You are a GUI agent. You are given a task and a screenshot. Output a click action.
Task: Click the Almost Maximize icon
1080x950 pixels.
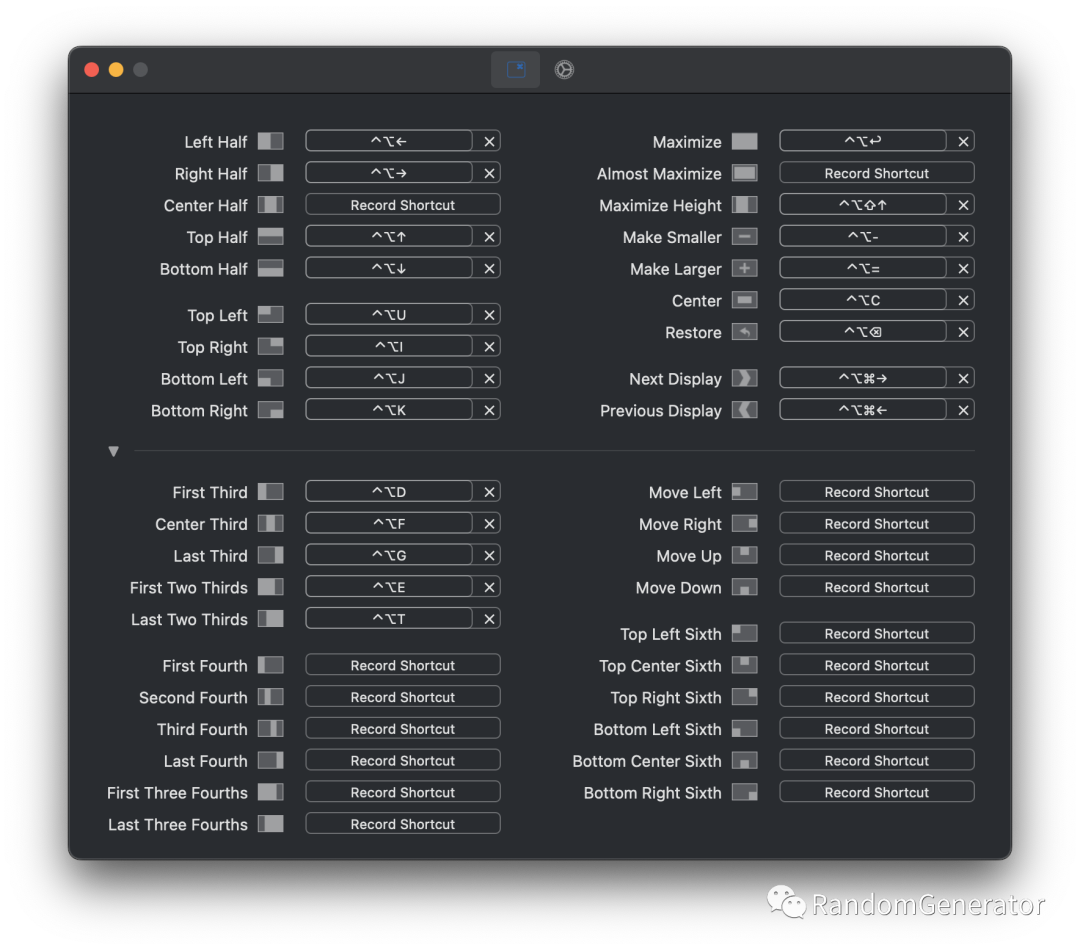pos(745,173)
